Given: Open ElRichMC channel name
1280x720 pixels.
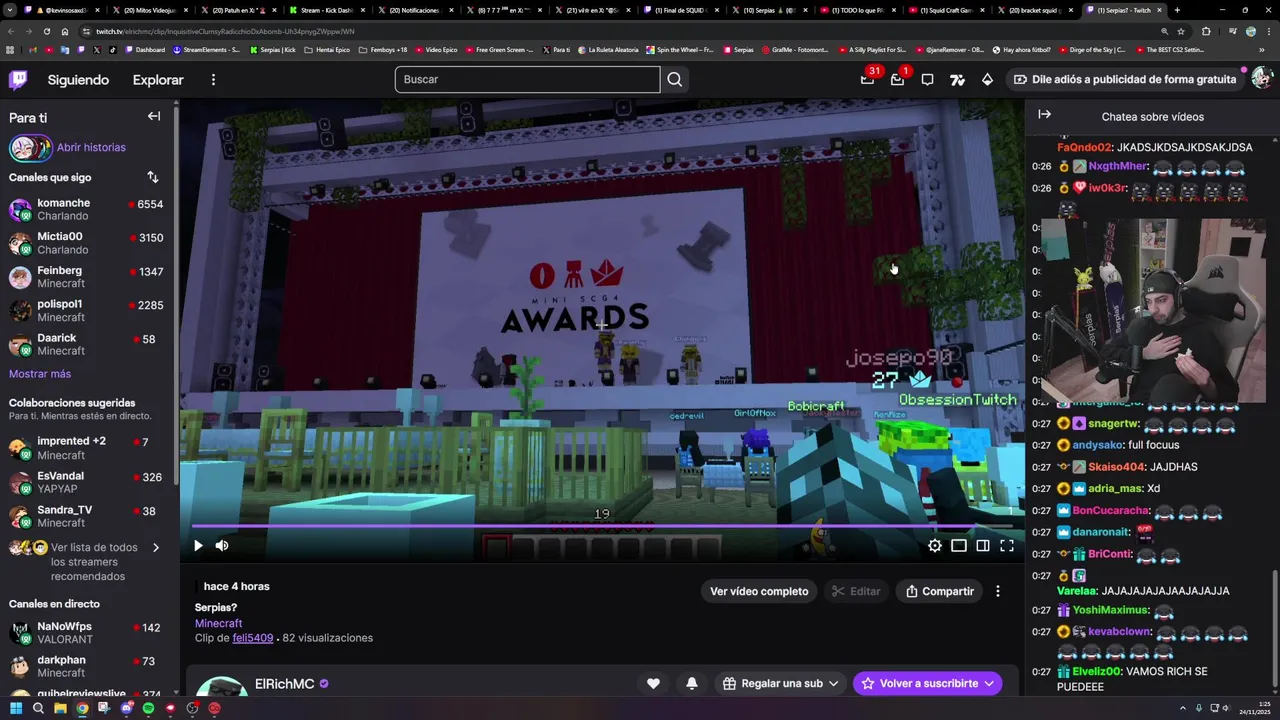Looking at the screenshot, I should click(284, 684).
